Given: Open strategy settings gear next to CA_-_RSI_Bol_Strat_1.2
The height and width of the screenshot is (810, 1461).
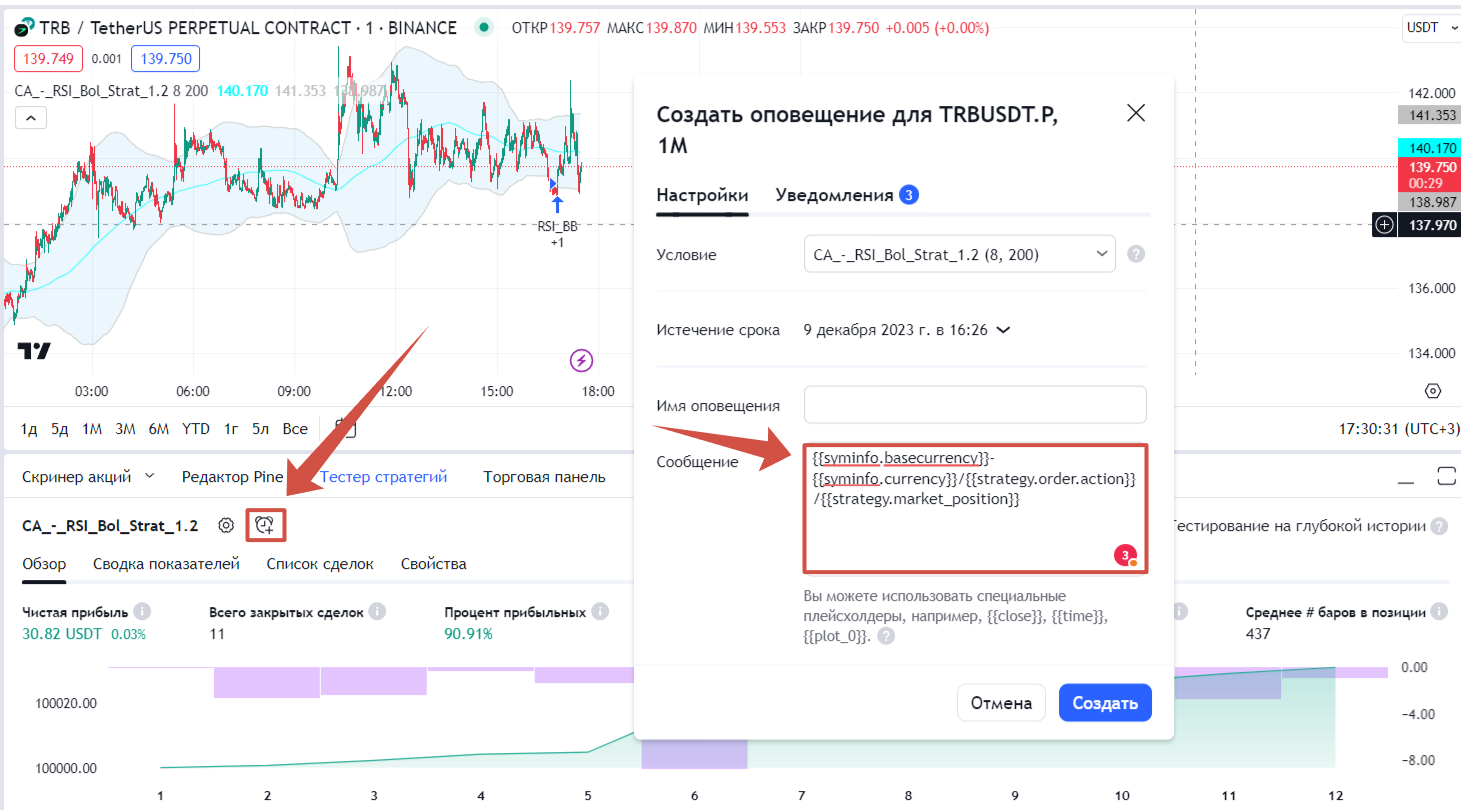Looking at the screenshot, I should [227, 525].
